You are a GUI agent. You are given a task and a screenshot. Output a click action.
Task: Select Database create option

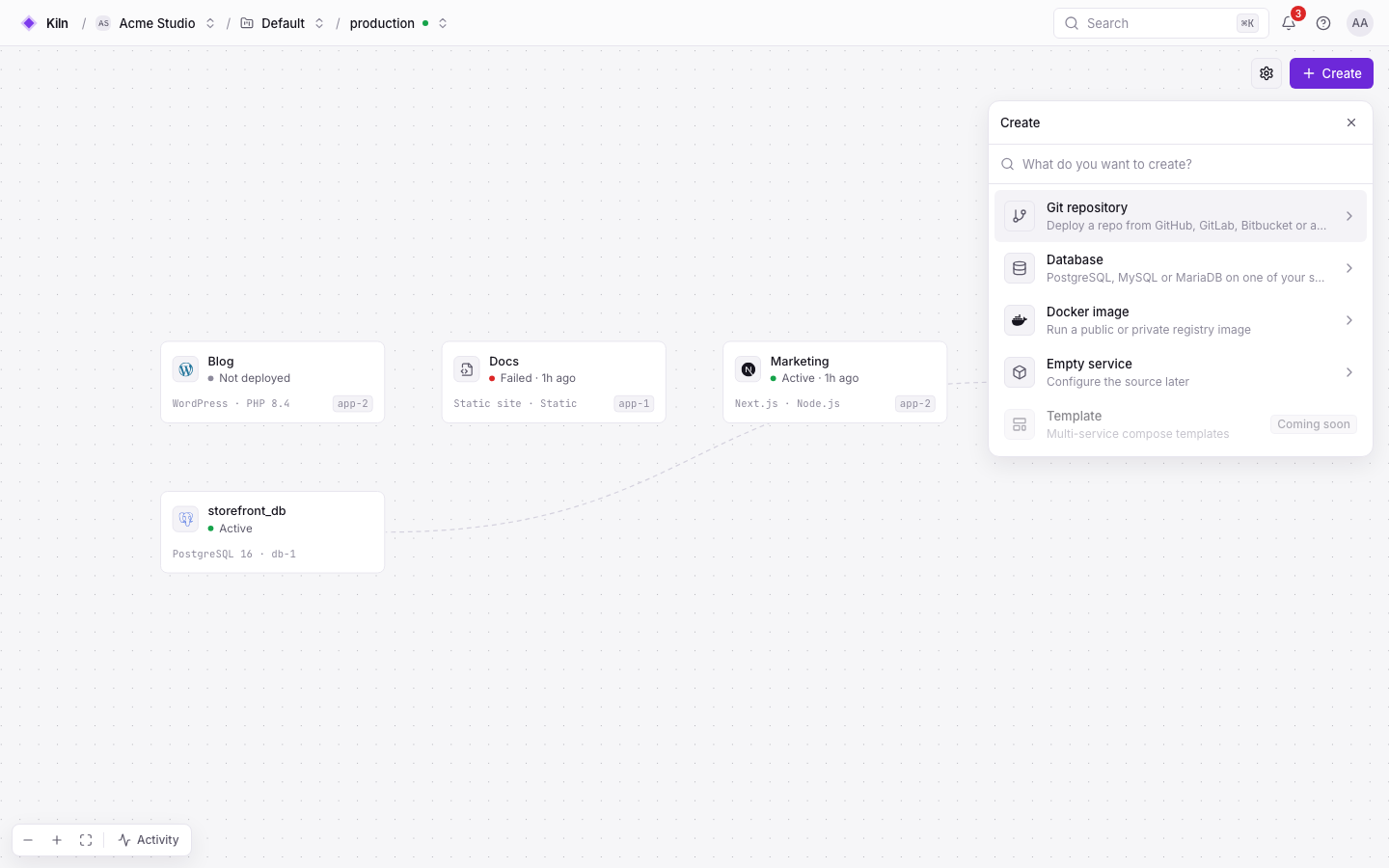[x=1181, y=268]
